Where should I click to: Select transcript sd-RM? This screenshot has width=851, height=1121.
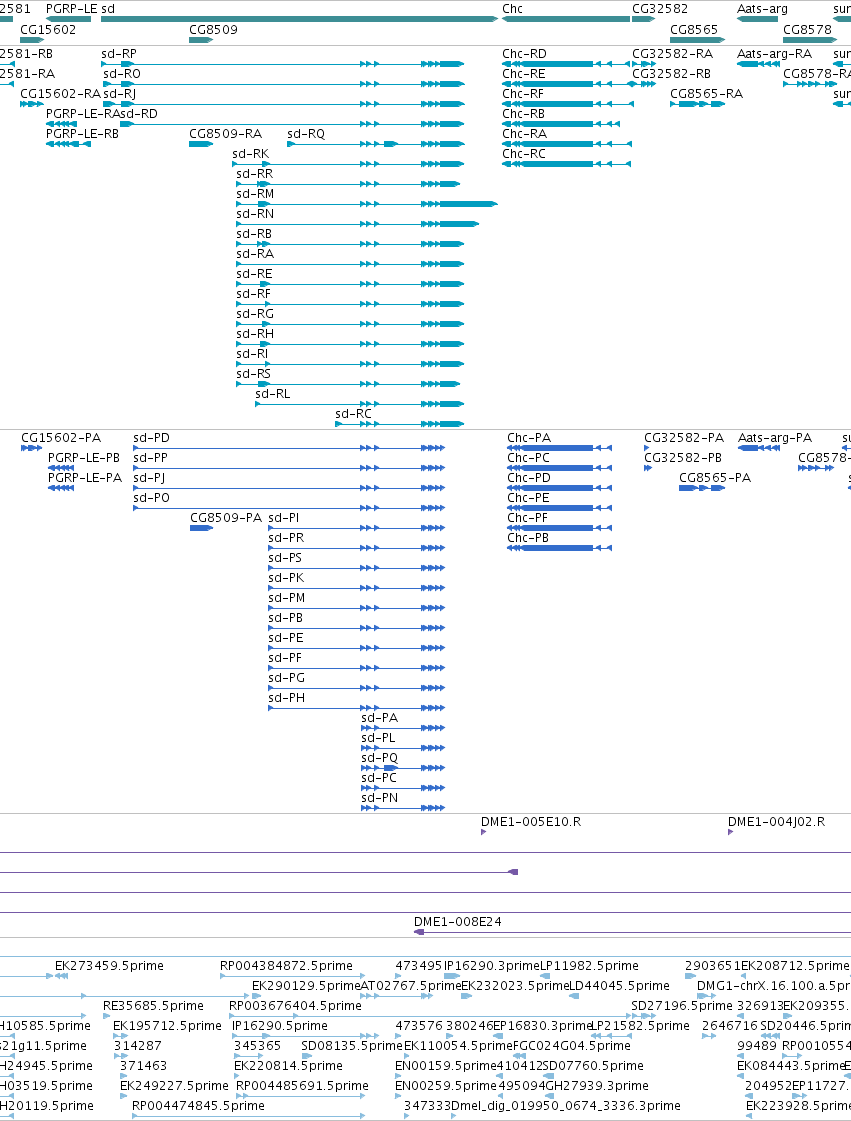coord(367,204)
